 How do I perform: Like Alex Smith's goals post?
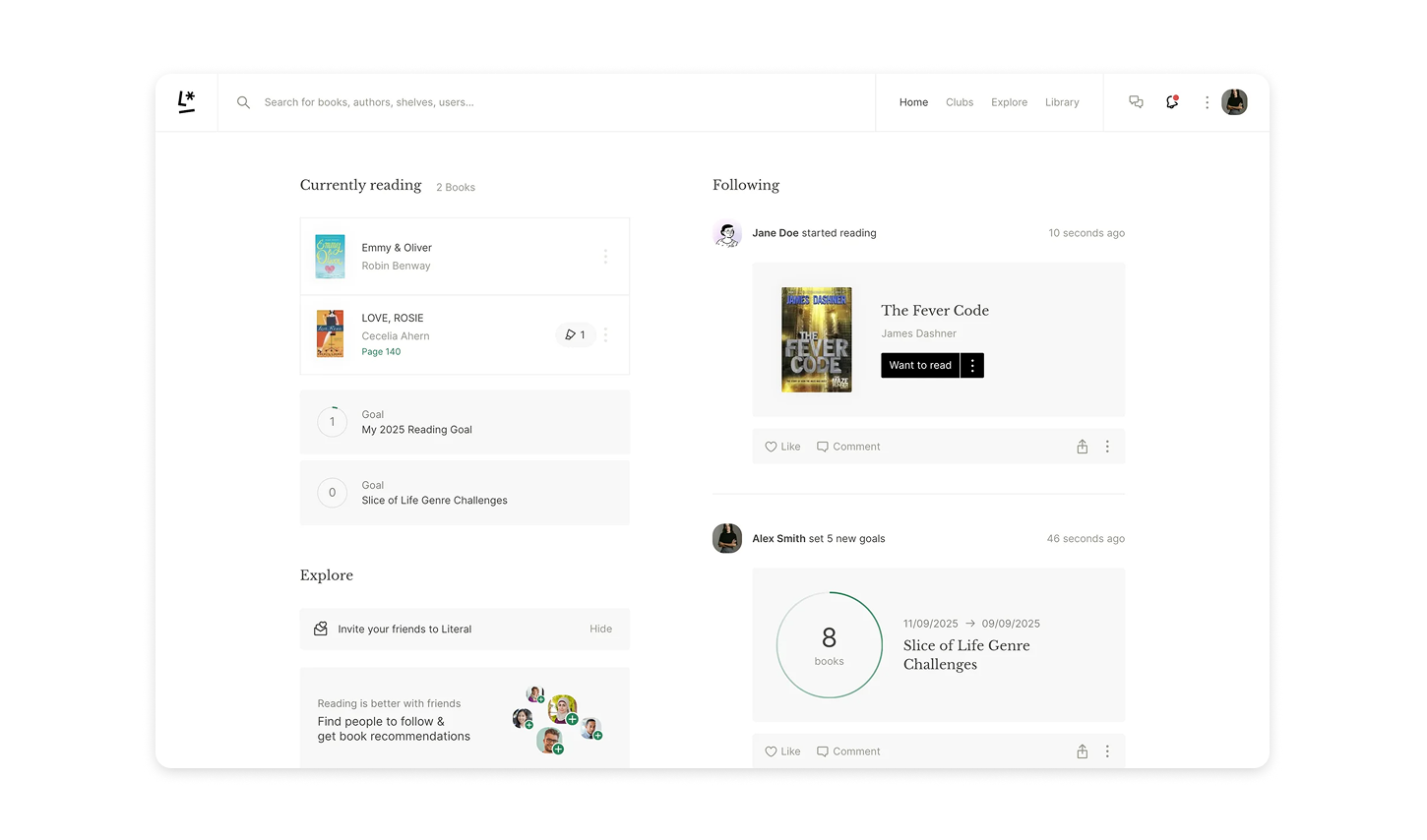point(781,750)
